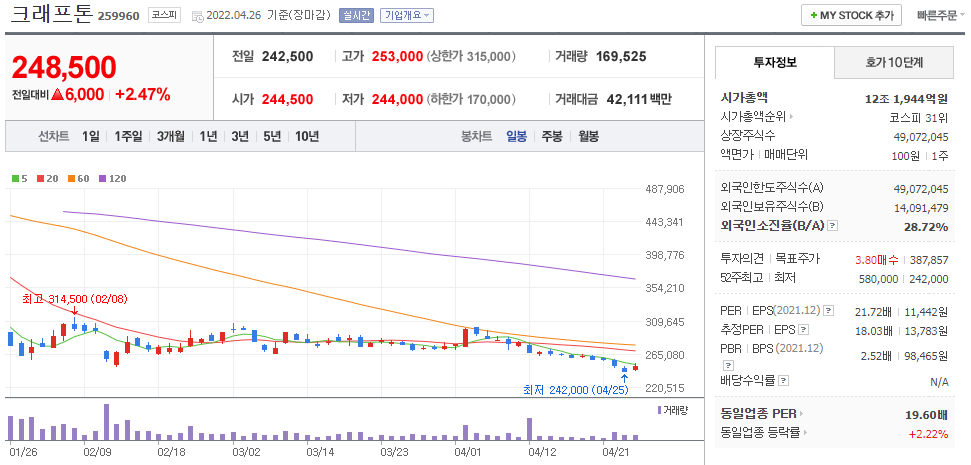Click the red up-triangle next to 6,000
Screen dimensions: 971x465
pyautogui.click(x=58, y=95)
